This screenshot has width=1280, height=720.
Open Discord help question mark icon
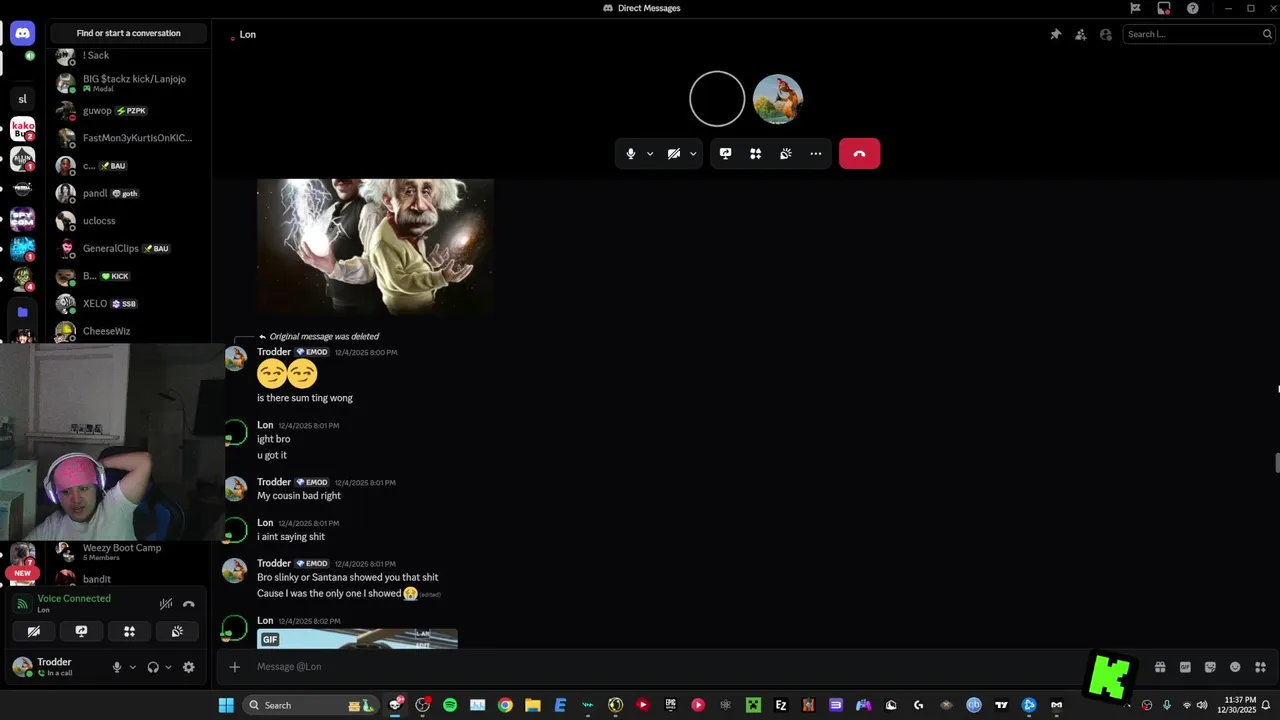tap(1193, 8)
